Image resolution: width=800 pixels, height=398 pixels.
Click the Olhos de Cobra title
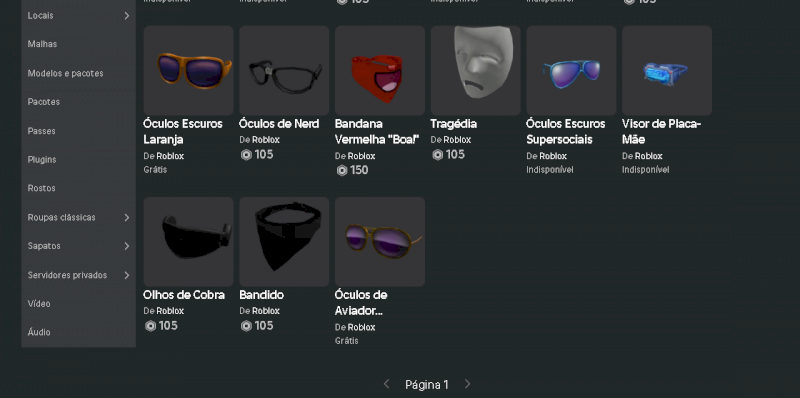pyautogui.click(x=184, y=295)
